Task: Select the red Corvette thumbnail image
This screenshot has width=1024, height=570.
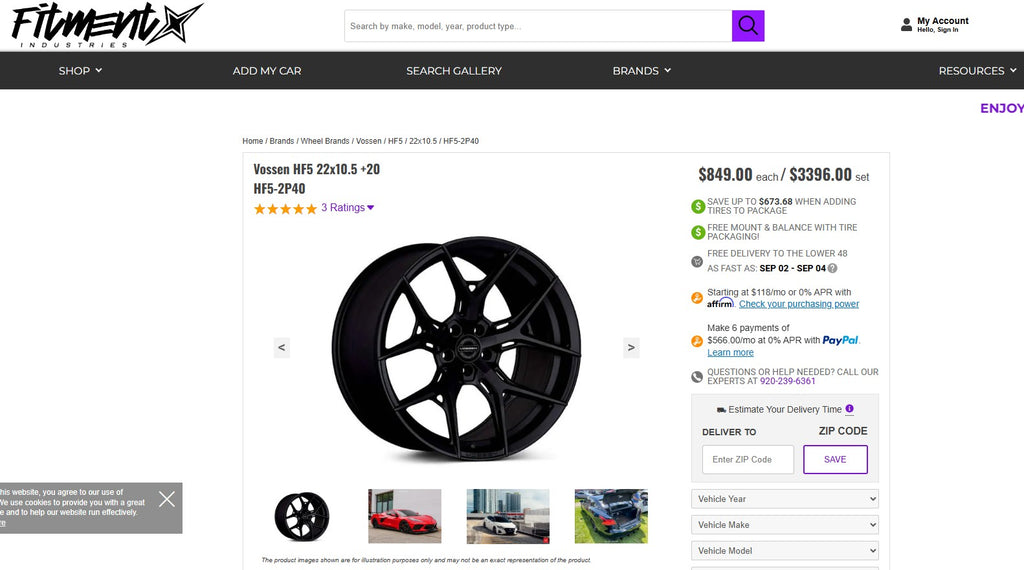Action: [404, 516]
